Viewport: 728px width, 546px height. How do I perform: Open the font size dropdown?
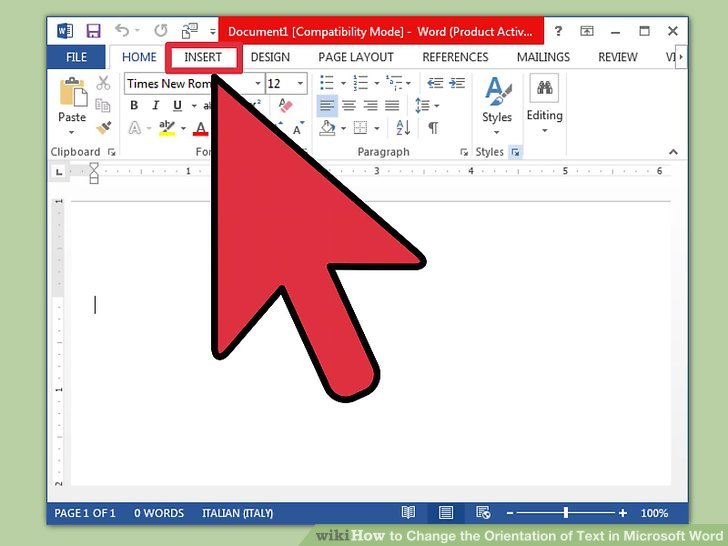302,84
